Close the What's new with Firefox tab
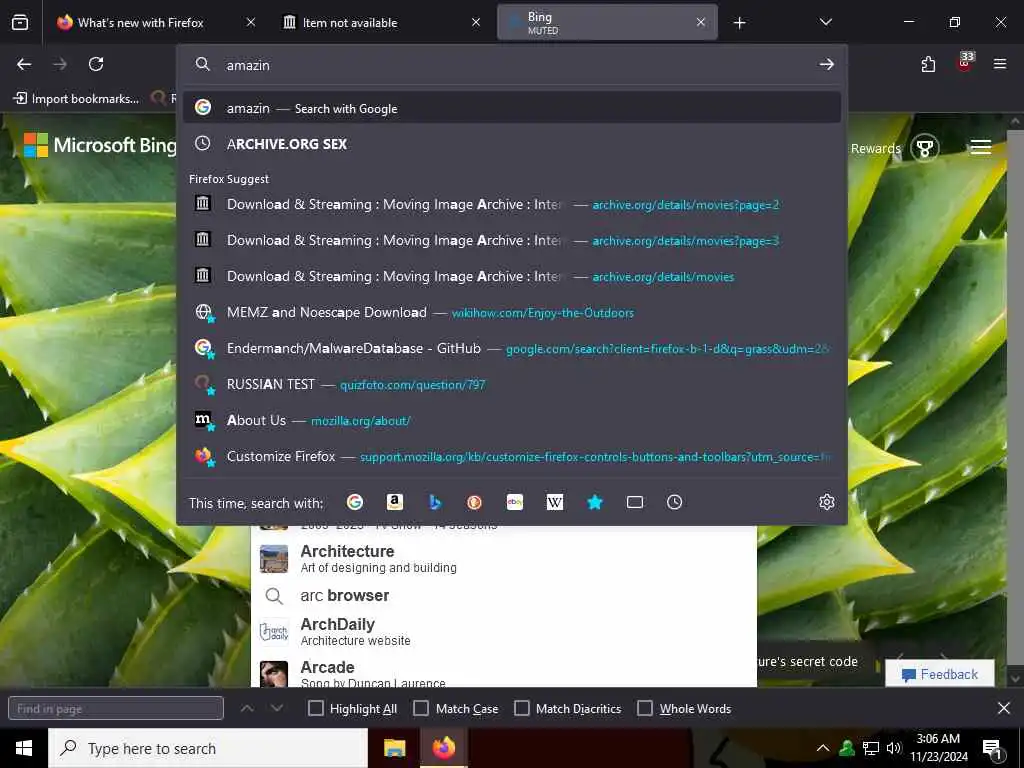The image size is (1024, 768). 251,23
